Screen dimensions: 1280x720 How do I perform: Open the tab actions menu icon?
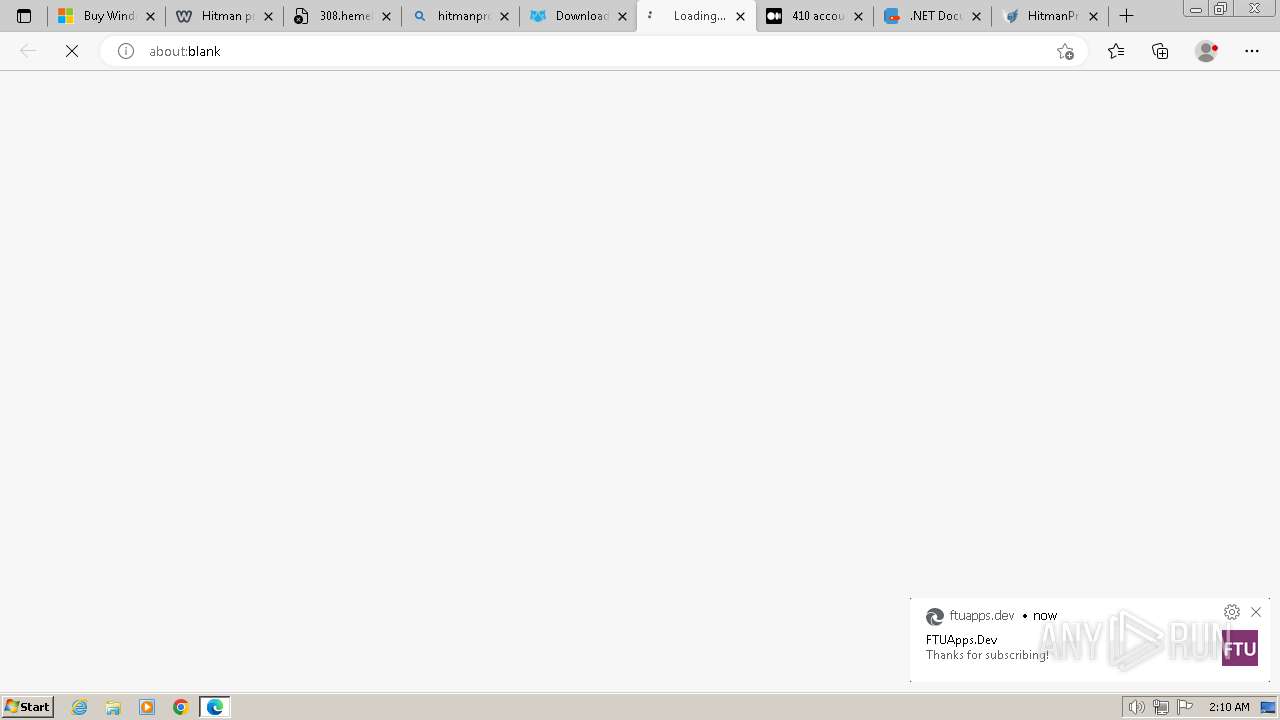(x=24, y=16)
